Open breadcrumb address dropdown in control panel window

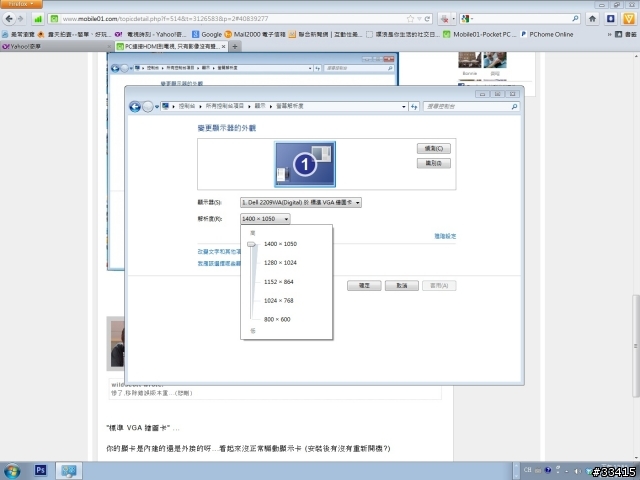[404, 107]
